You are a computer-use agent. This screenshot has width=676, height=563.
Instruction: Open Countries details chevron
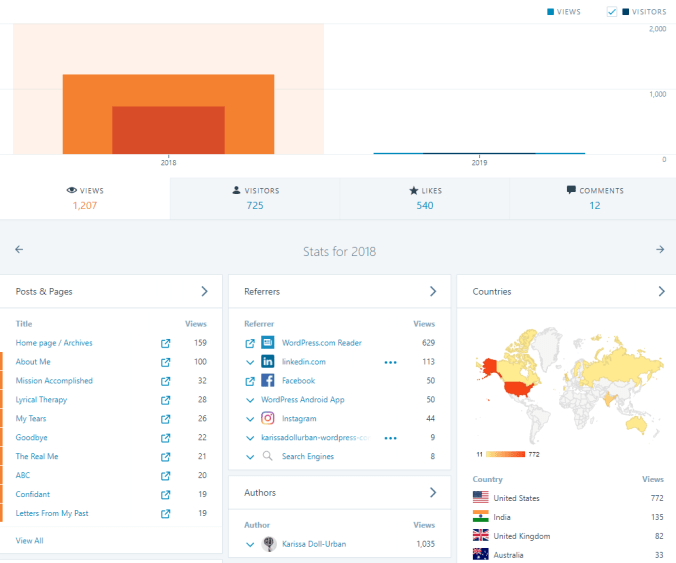point(661,291)
